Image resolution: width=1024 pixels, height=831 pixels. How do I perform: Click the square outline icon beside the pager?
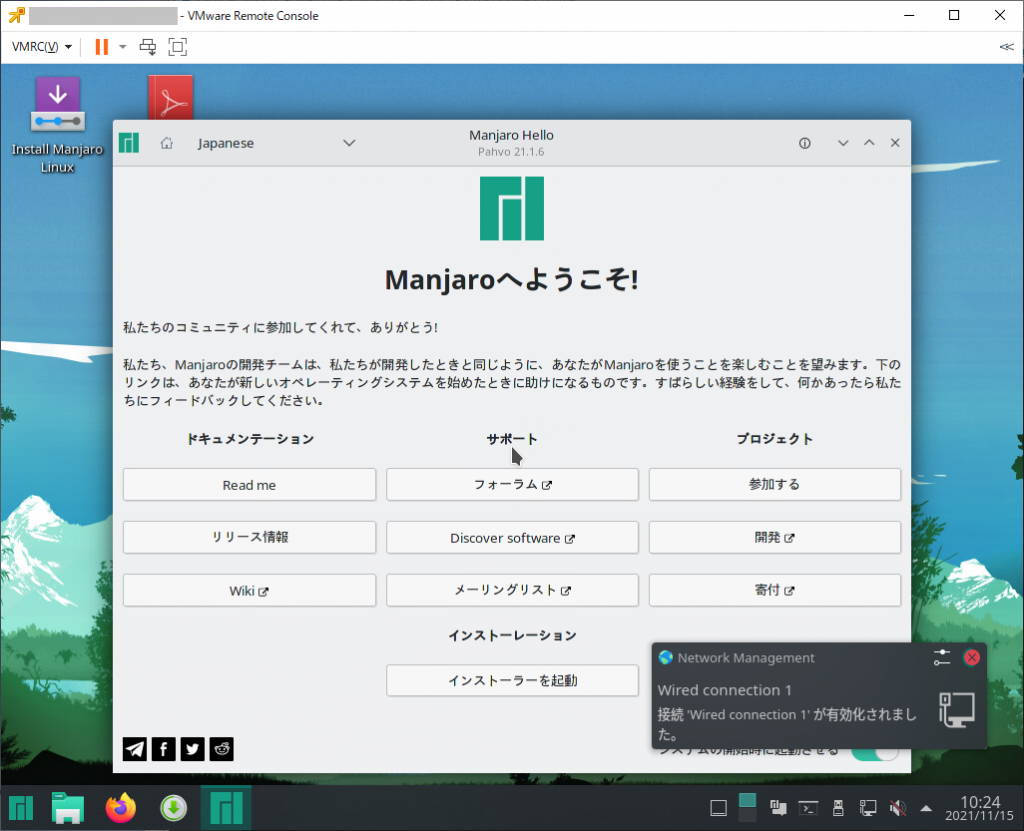pyautogui.click(x=718, y=809)
